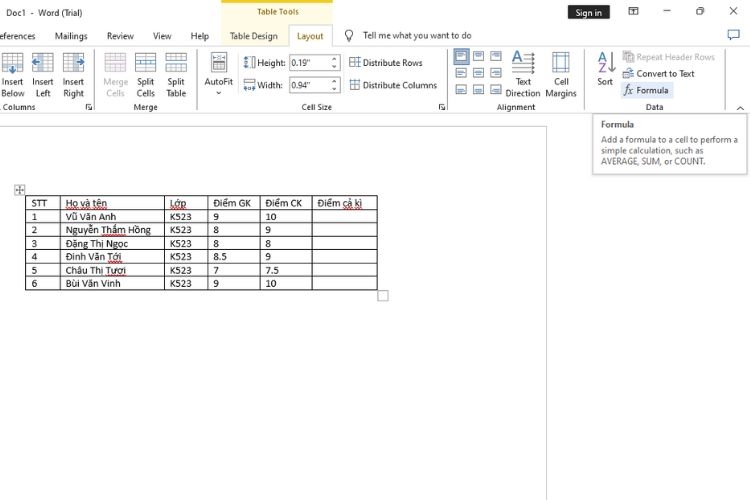Image resolution: width=750 pixels, height=500 pixels.
Task: Click Insert Left column icon
Action: pyautogui.click(x=43, y=63)
